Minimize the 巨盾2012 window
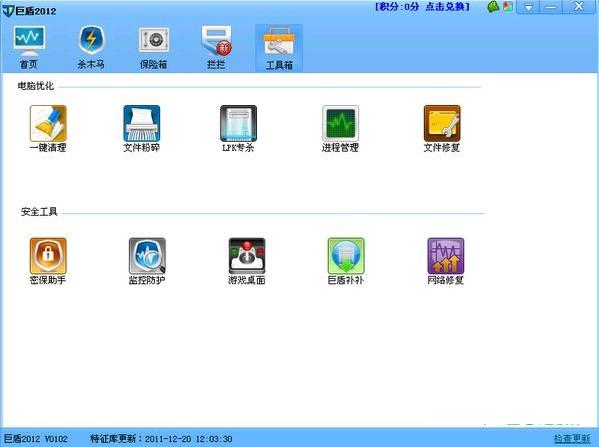599x447 pixels. [x=551, y=7]
